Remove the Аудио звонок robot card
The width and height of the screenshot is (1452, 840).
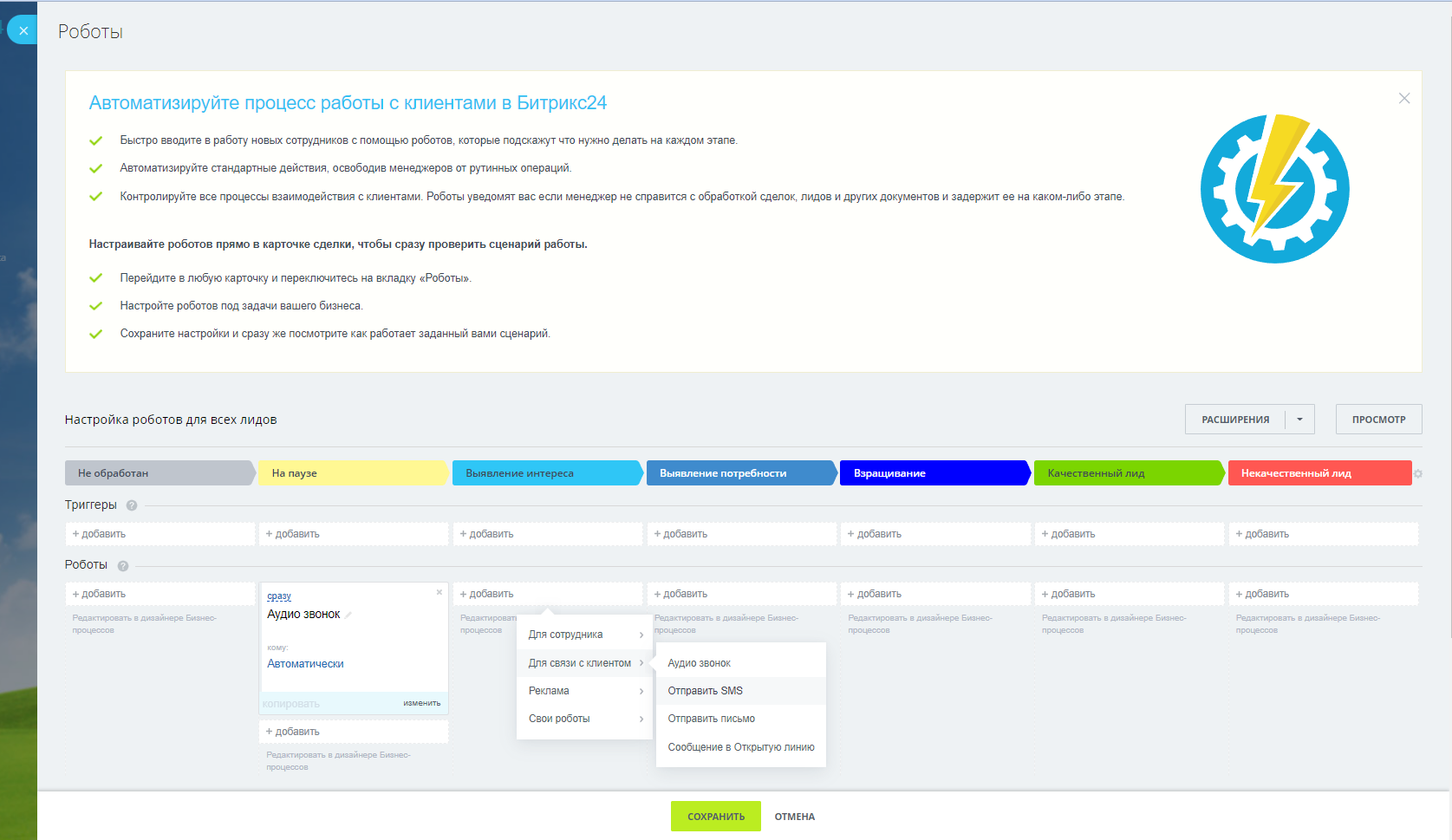point(440,592)
